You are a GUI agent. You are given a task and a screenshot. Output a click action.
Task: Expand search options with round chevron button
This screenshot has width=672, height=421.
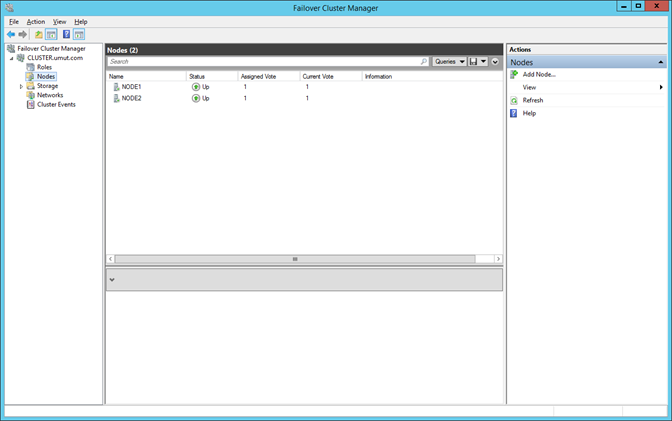pyautogui.click(x=495, y=62)
